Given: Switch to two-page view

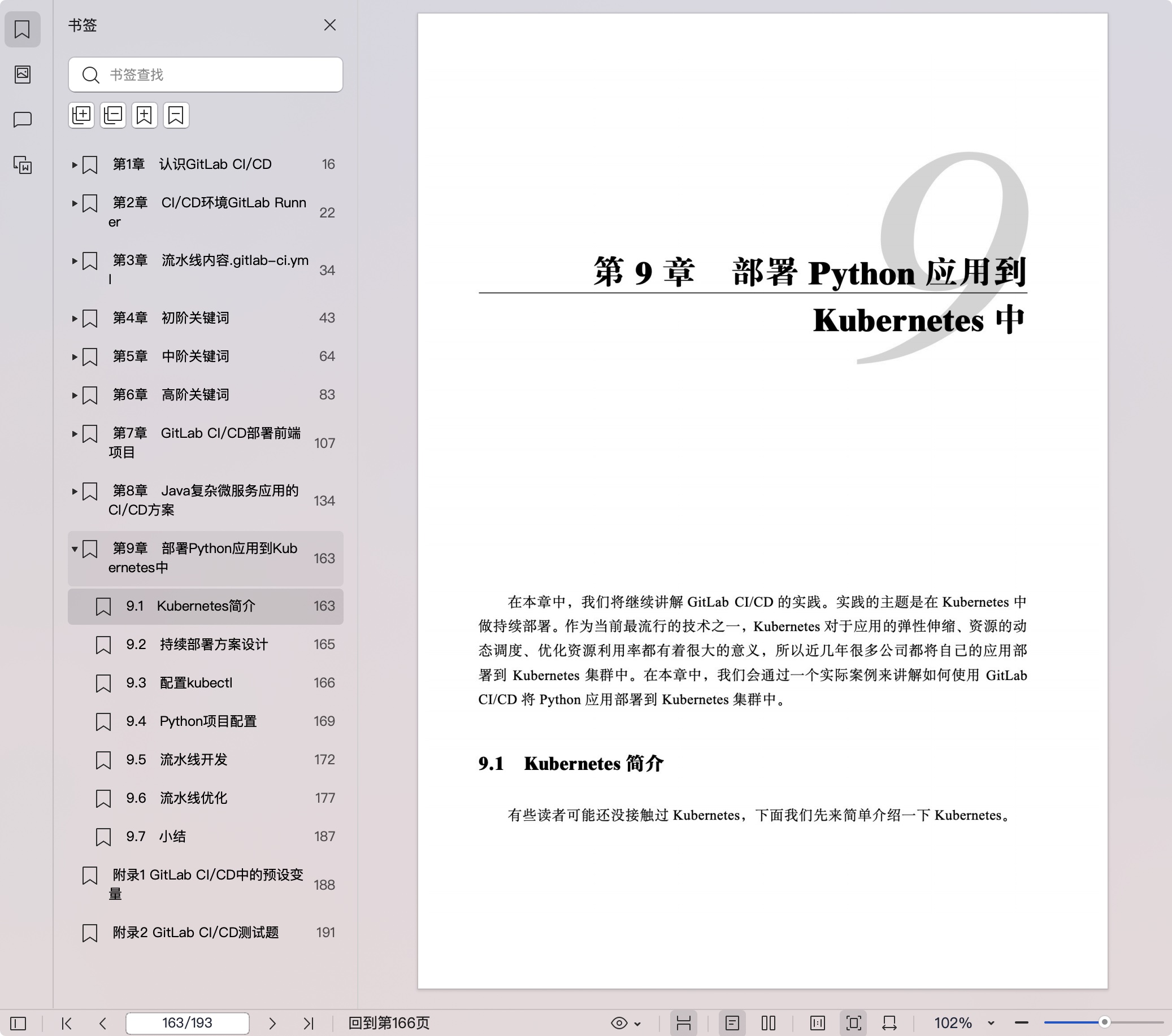Looking at the screenshot, I should pos(769,1024).
